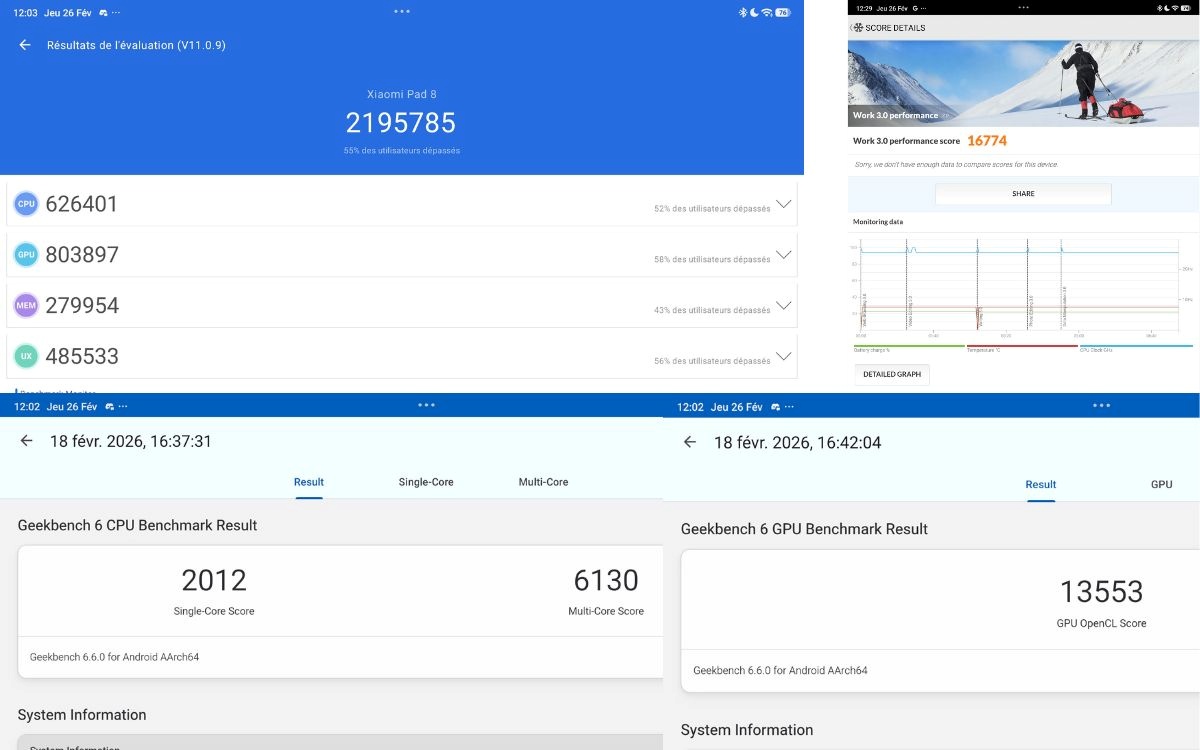The height and width of the screenshot is (750, 1200).
Task: Tap the AnTuTu back arrow
Action: [x=24, y=45]
